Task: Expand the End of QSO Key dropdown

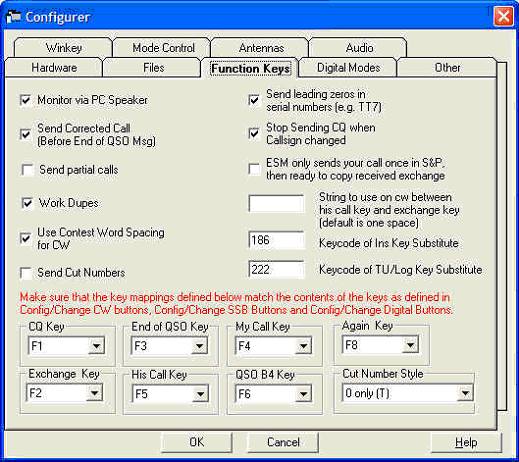Action: pyautogui.click(x=199, y=346)
